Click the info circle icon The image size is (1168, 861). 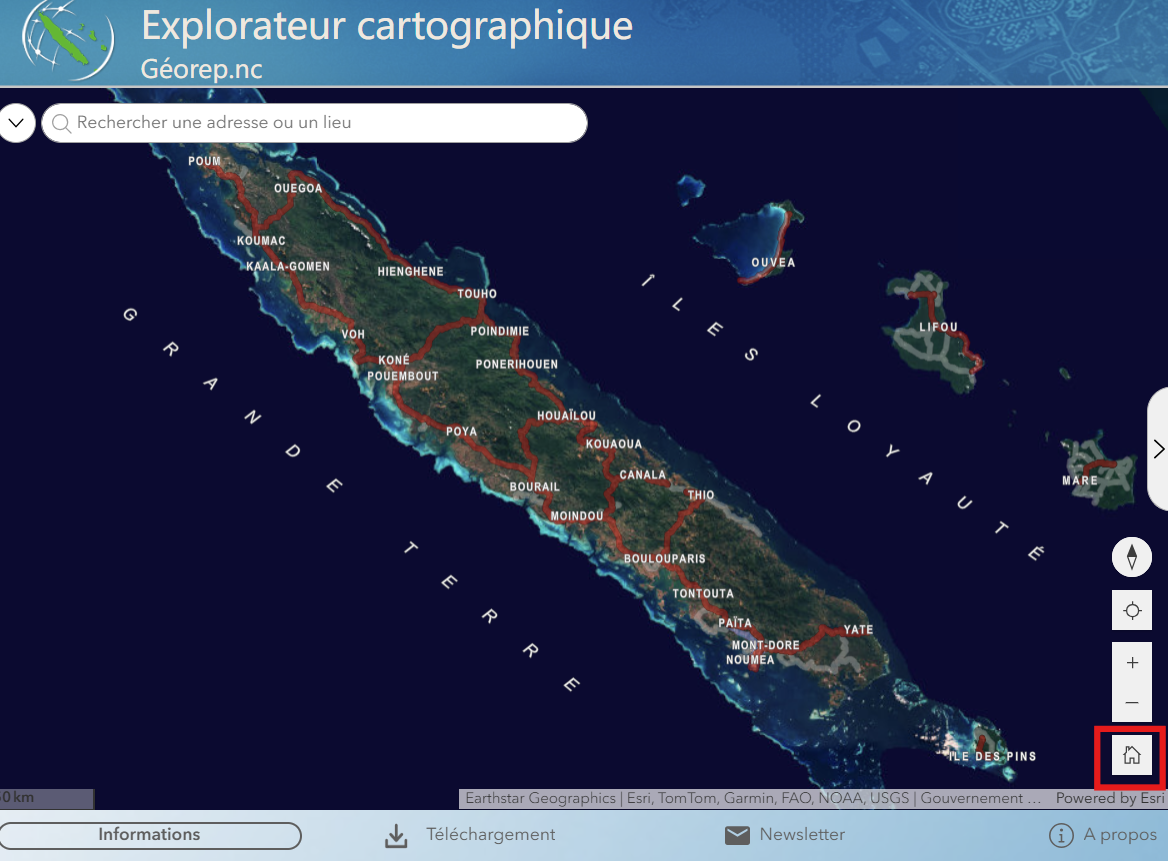point(1061,835)
